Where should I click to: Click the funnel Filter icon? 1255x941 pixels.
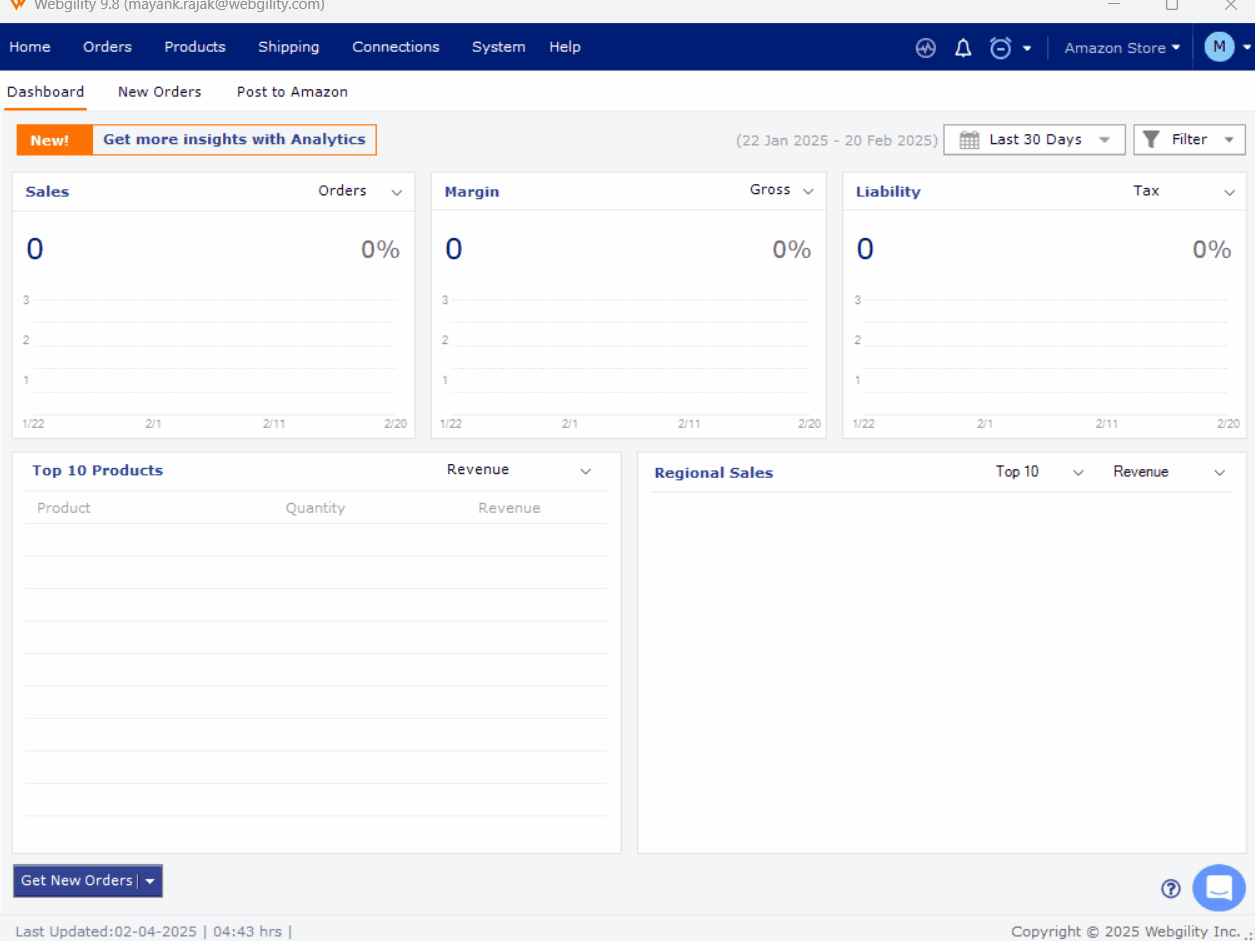click(x=1151, y=140)
